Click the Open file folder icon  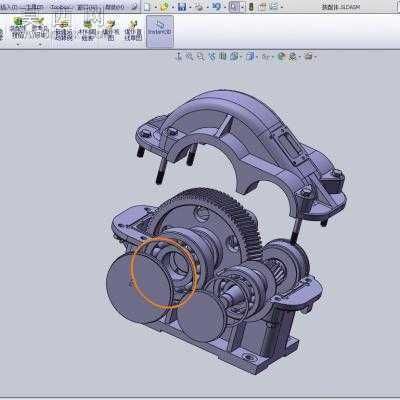[164, 7]
